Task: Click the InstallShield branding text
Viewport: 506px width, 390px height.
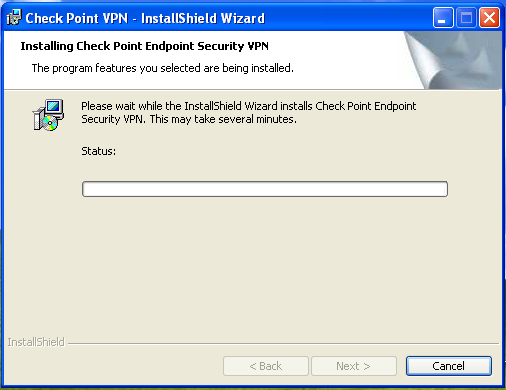Action: click(36, 342)
